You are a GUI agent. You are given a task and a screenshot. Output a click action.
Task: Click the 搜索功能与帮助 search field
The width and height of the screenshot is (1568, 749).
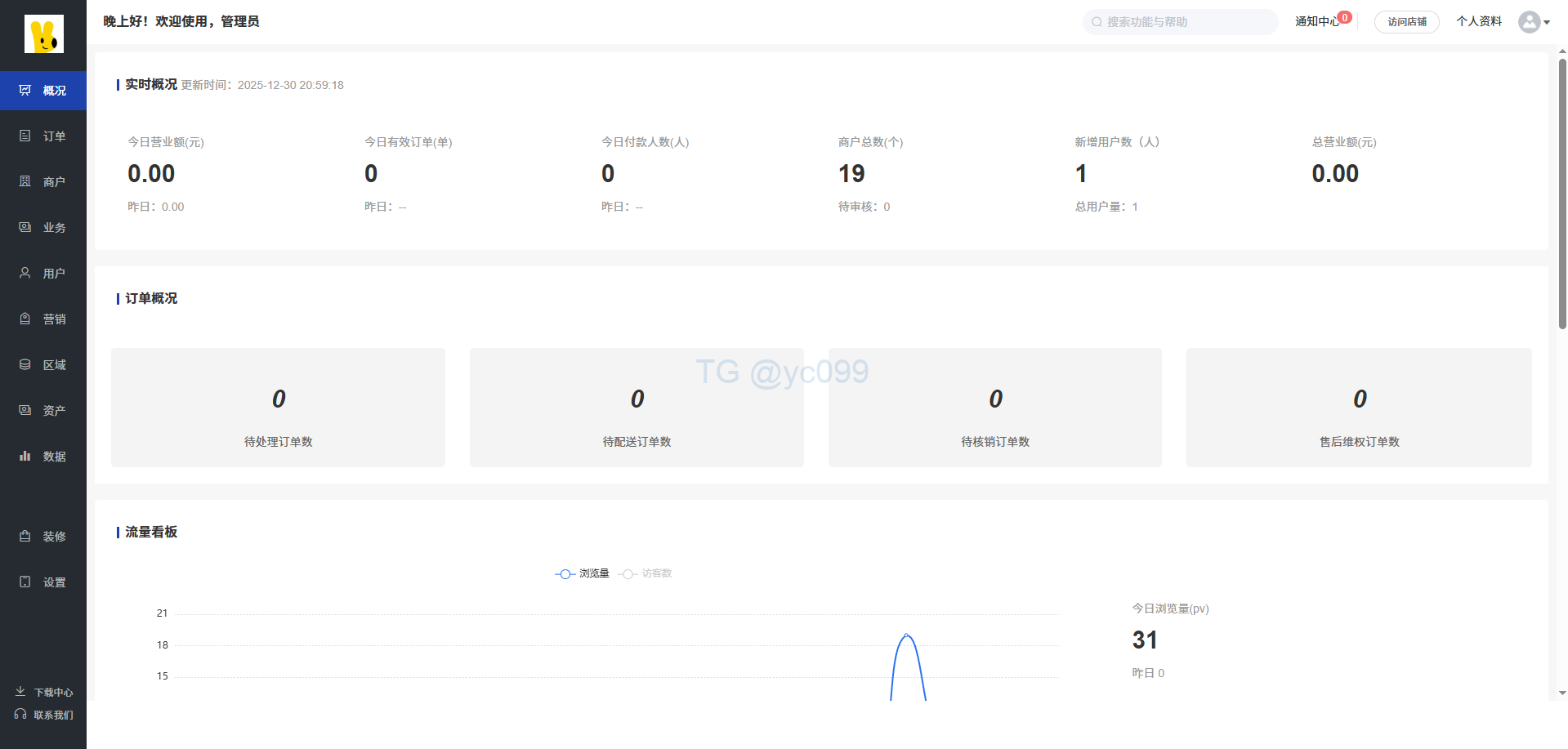click(1180, 22)
